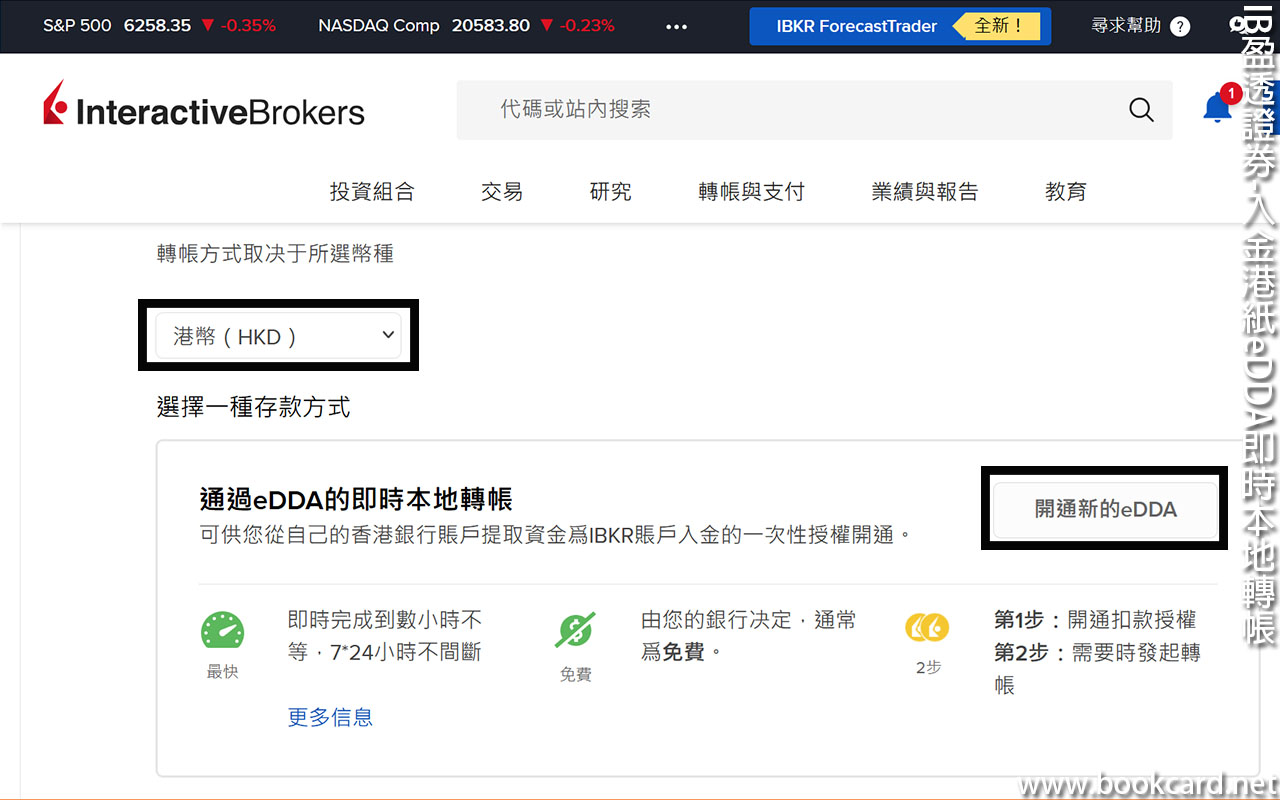1280x800 pixels.
Task: Open the 交易 menu
Action: pyautogui.click(x=502, y=192)
